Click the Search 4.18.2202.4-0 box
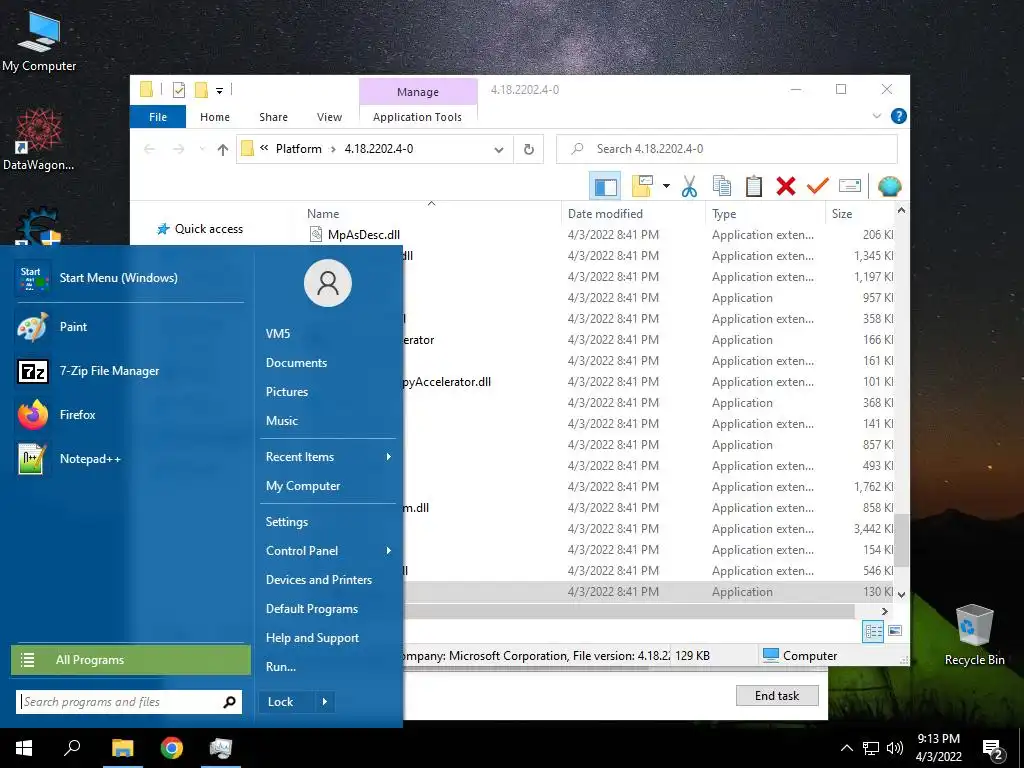 727,149
